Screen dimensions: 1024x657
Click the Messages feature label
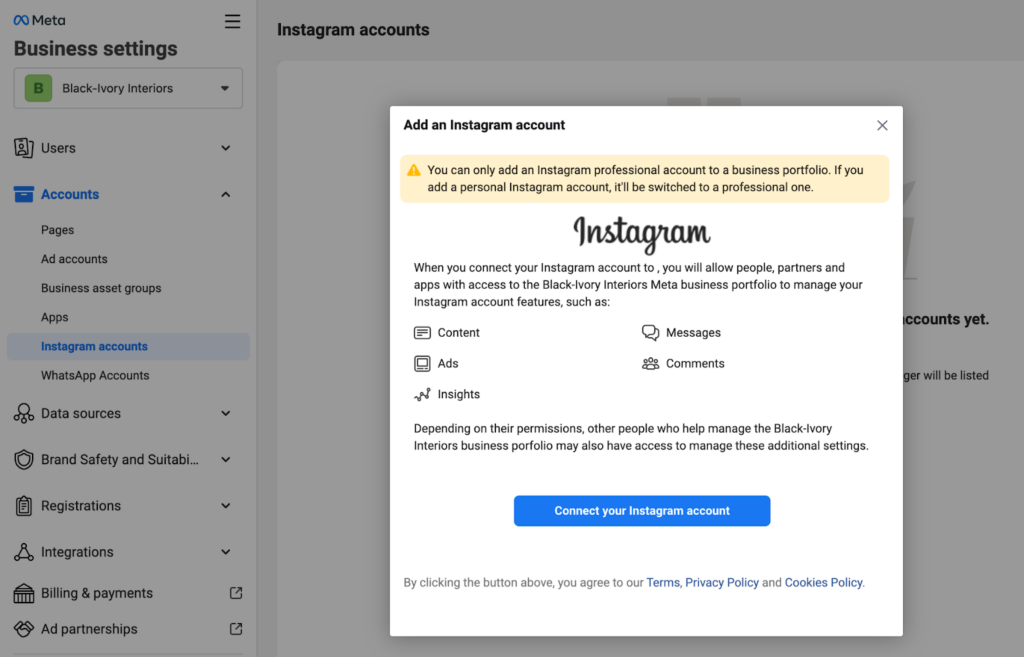[x=694, y=333]
